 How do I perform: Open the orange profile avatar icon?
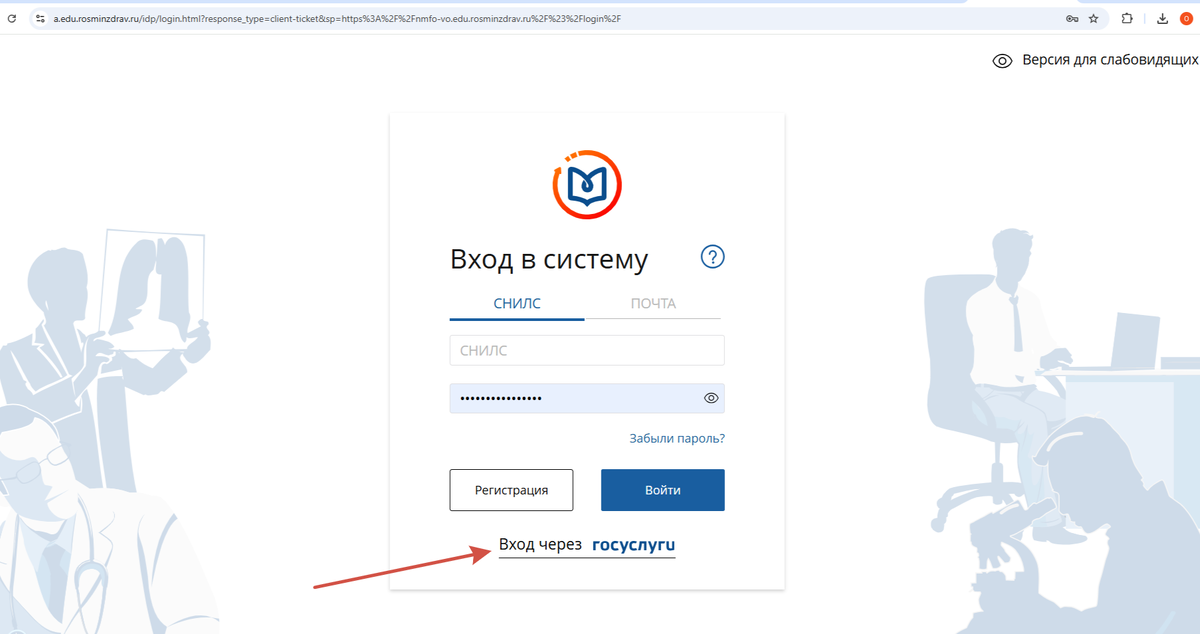[x=1186, y=18]
